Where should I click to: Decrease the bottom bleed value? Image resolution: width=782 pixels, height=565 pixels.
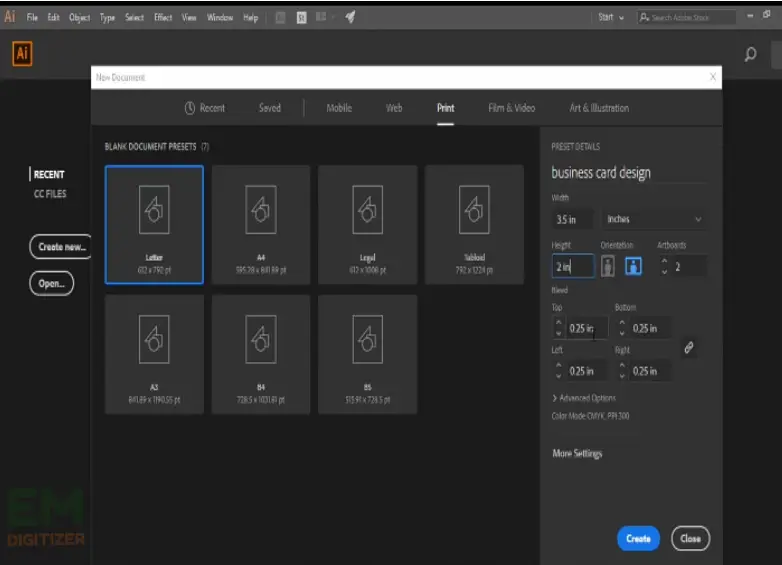pos(622,333)
